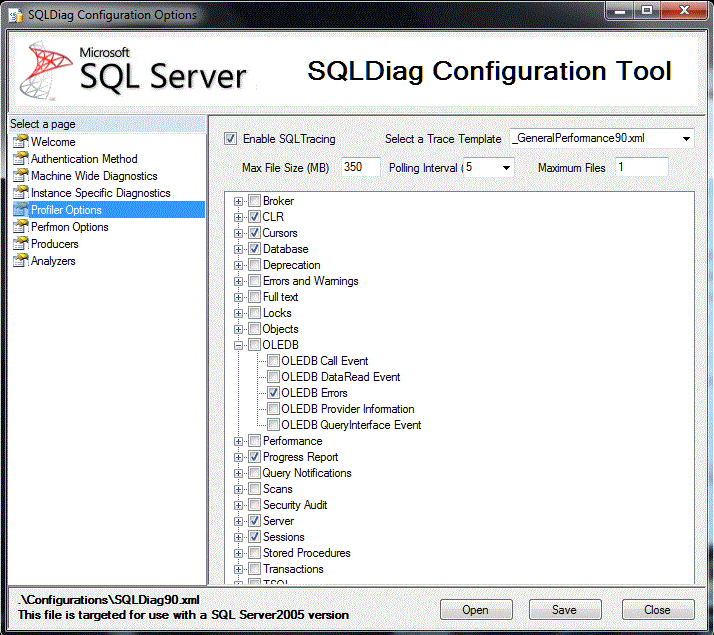This screenshot has height=635, width=714.
Task: Check OLEDB QueryInterface Event checkbox
Action: pos(273,425)
